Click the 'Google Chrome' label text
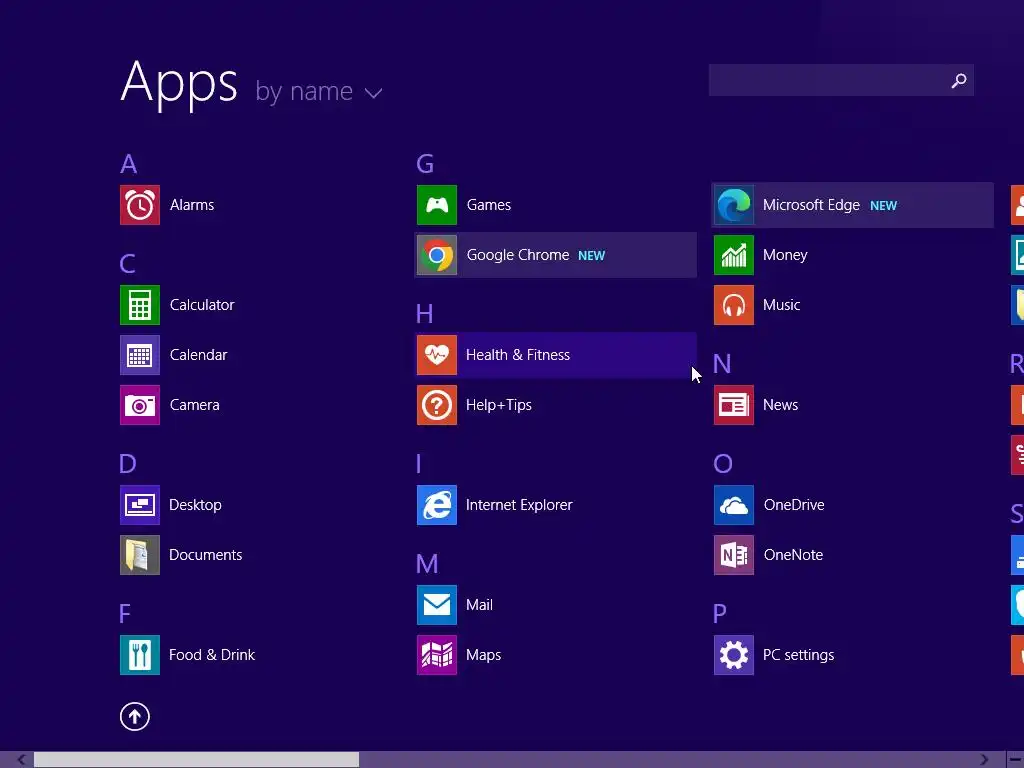The height and width of the screenshot is (768, 1024). coord(518,255)
